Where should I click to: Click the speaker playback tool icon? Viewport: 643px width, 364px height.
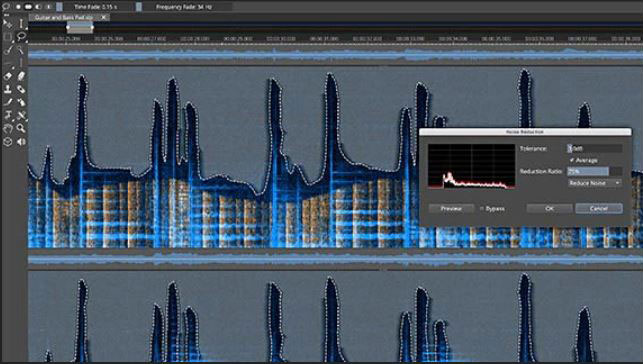[x=21, y=141]
